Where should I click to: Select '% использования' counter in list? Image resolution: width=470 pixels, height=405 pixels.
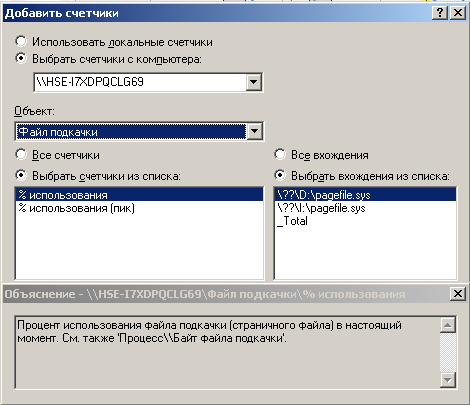point(139,195)
